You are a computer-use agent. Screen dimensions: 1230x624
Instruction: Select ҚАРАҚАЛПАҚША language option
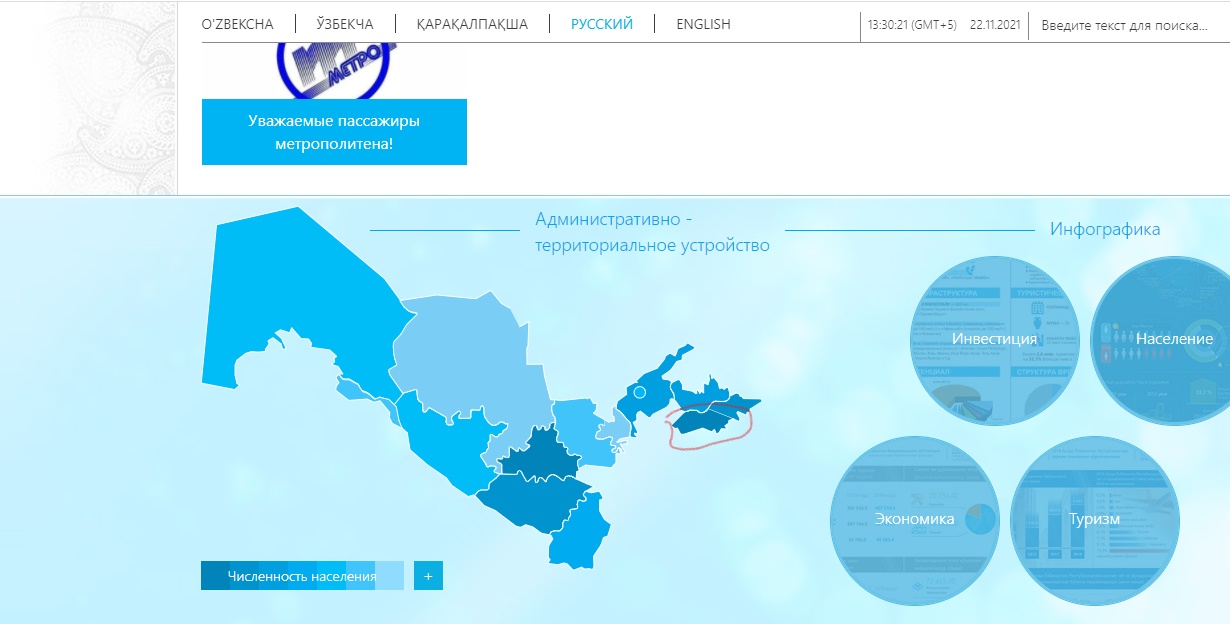[472, 24]
